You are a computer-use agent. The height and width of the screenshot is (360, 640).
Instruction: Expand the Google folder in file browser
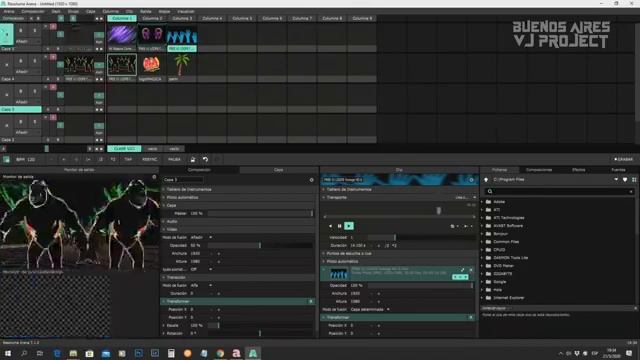[x=482, y=282]
